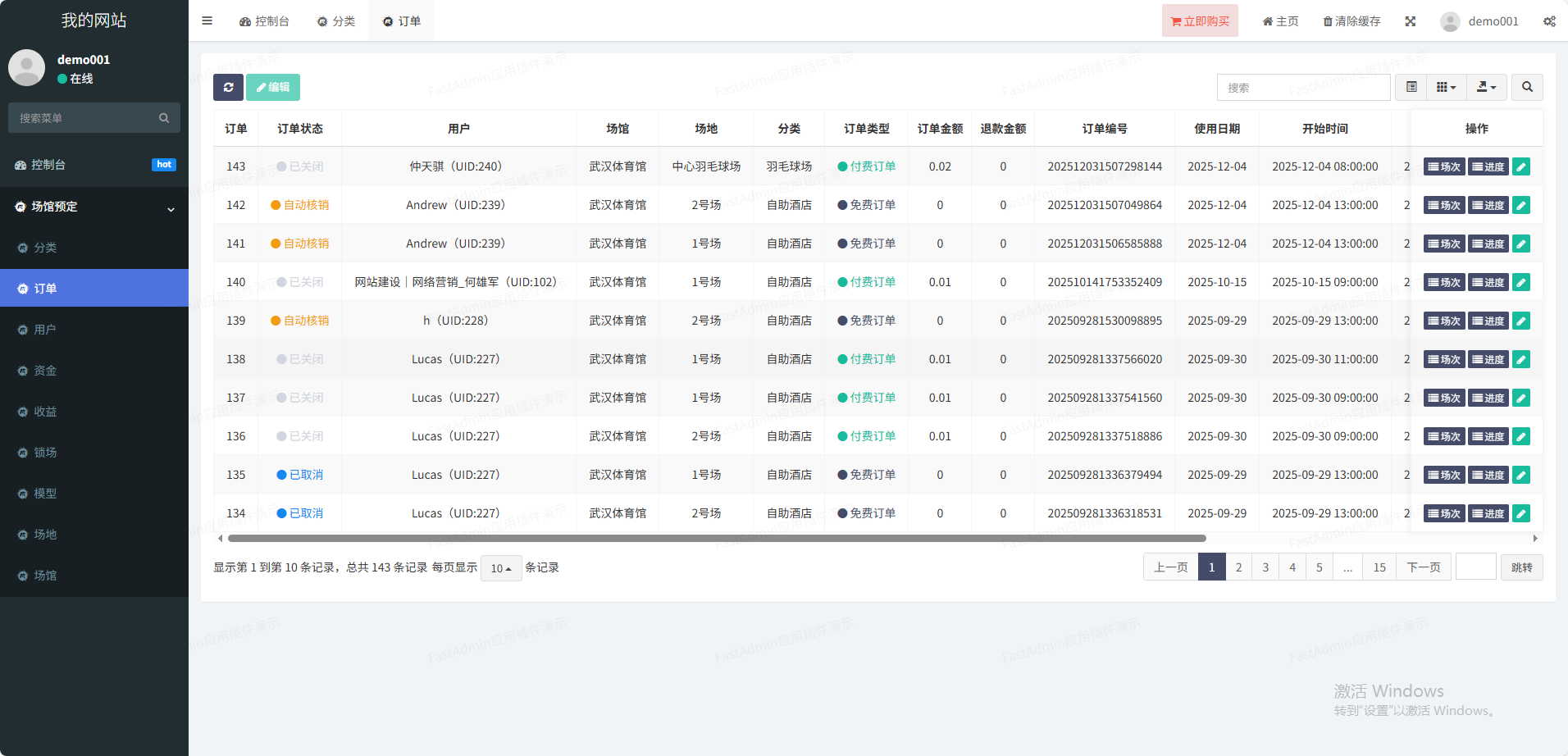This screenshot has width=1568, height=756.
Task: Click the refresh table icon button
Action: (228, 87)
